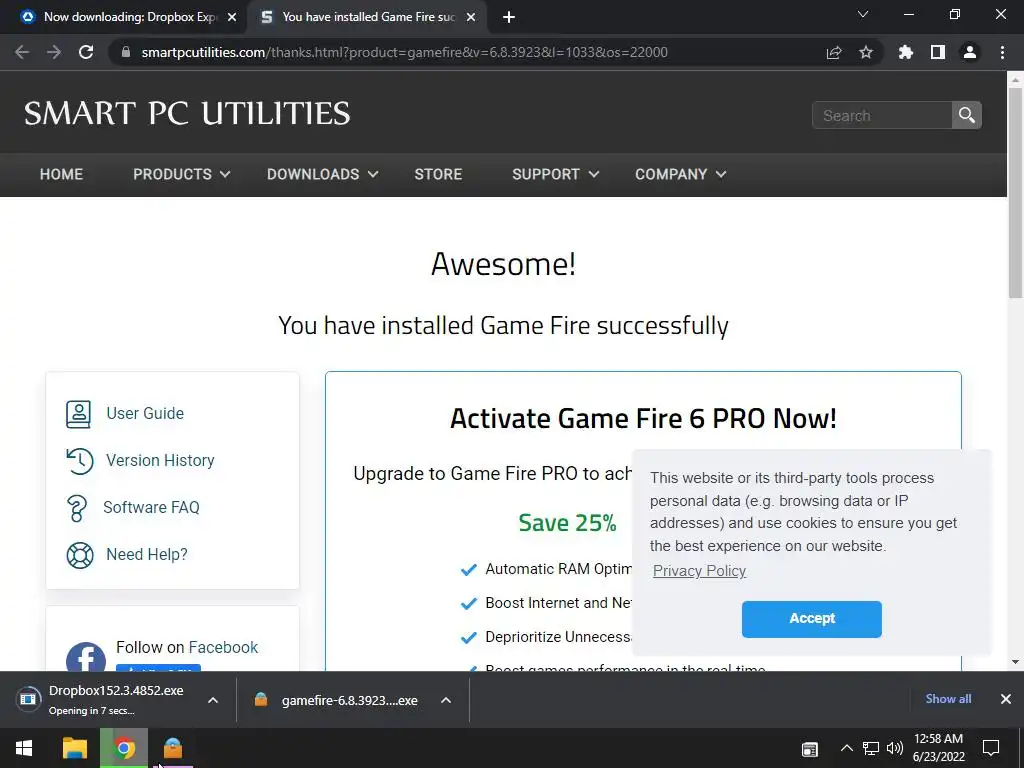Close the Game Fire installed tab
Viewport: 1024px width, 768px height.
pyautogui.click(x=471, y=17)
